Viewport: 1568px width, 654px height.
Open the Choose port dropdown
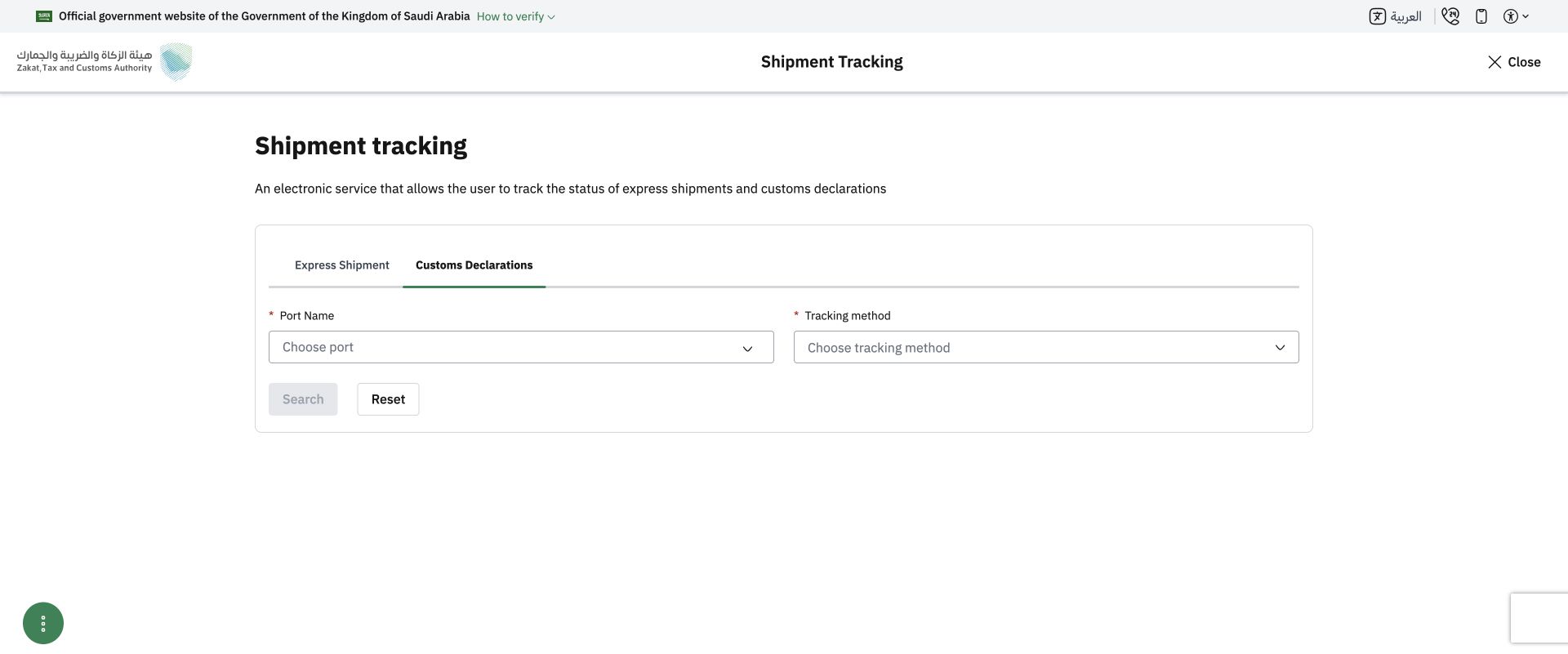click(521, 347)
